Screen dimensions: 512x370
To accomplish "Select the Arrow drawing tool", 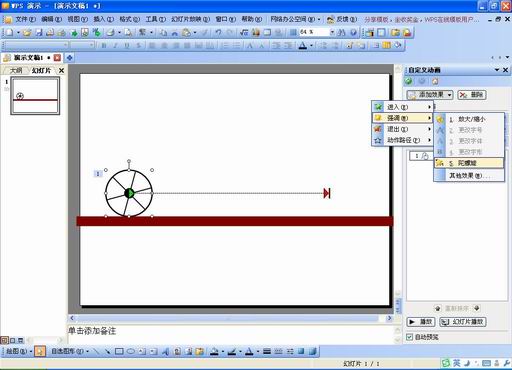I will point(107,351).
